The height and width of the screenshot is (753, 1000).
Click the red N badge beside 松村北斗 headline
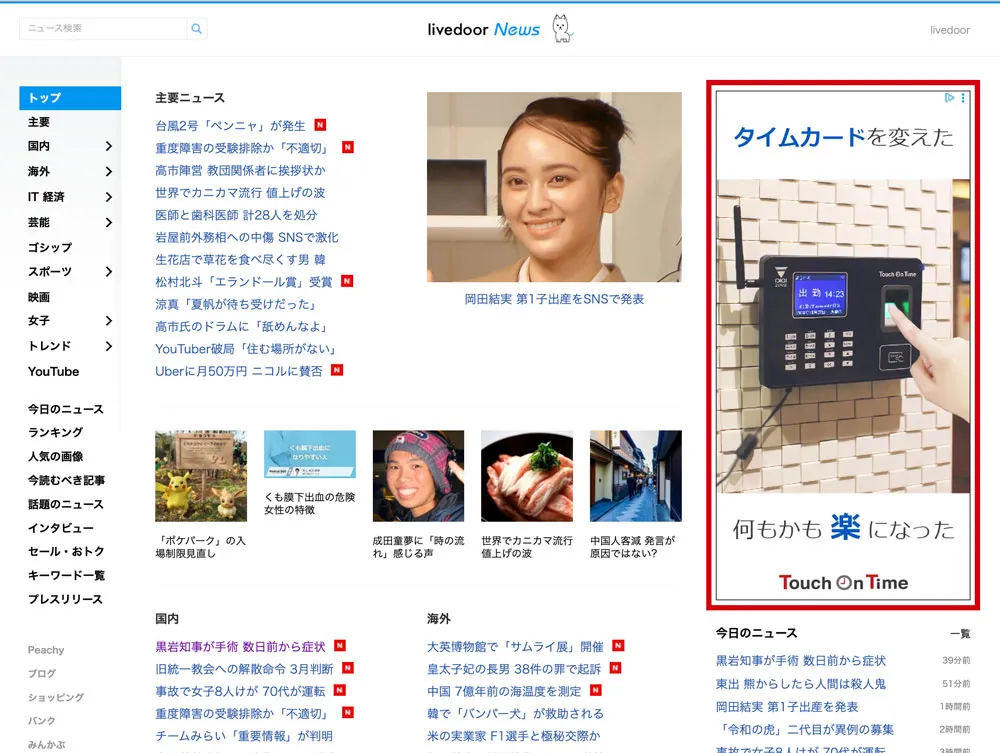coord(347,281)
